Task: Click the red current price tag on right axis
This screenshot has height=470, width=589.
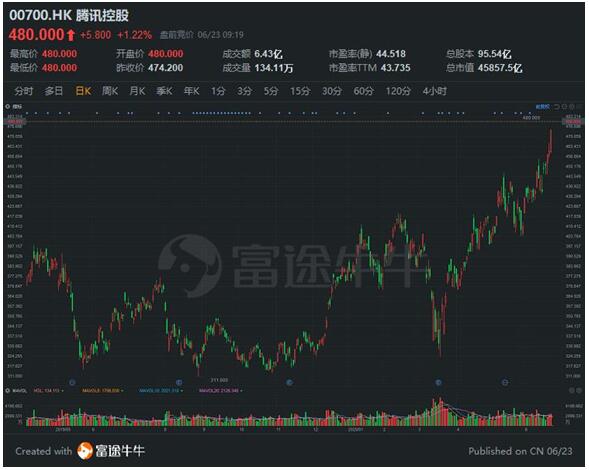Action: pos(573,122)
